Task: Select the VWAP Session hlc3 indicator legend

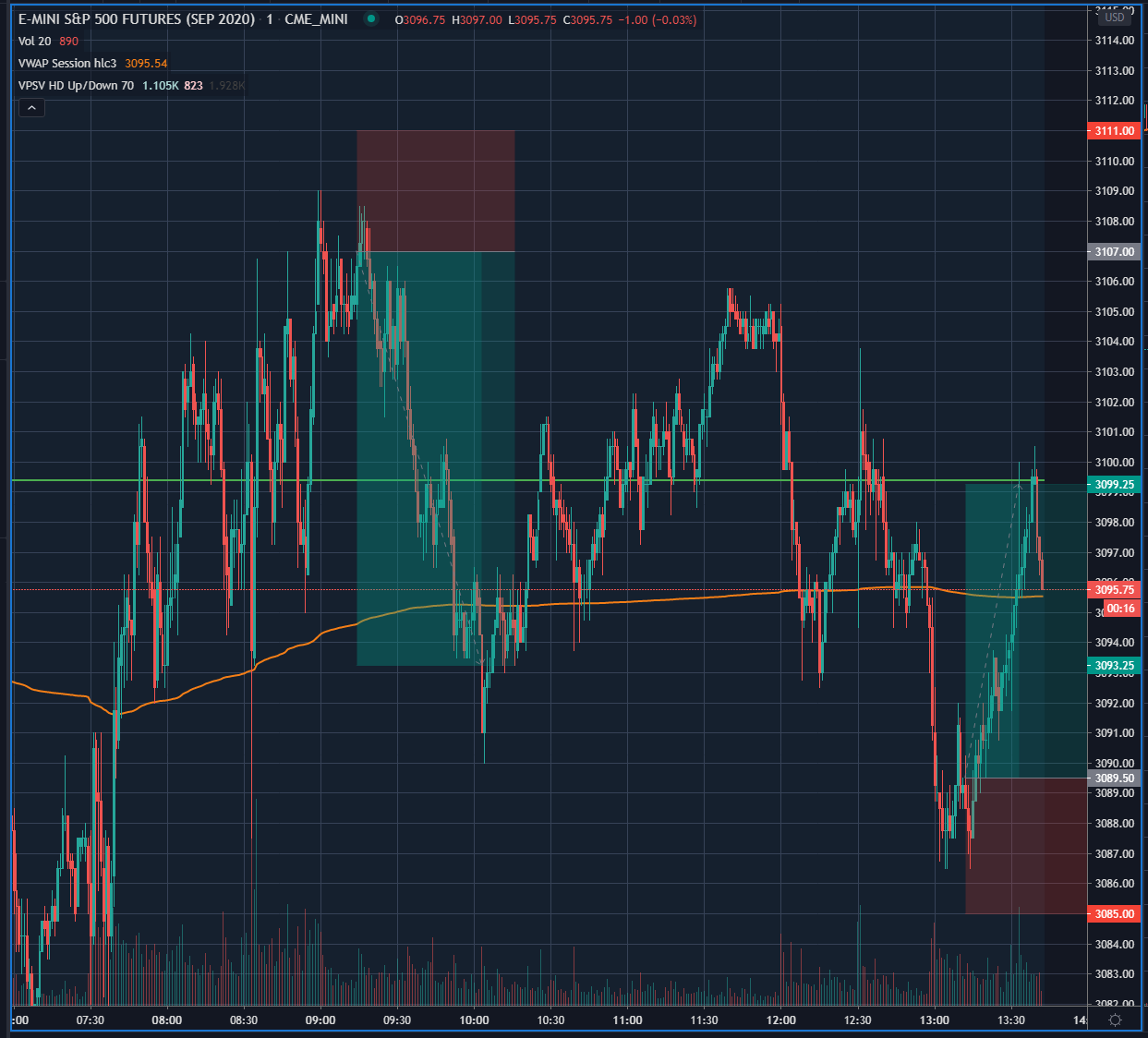Action: point(67,64)
